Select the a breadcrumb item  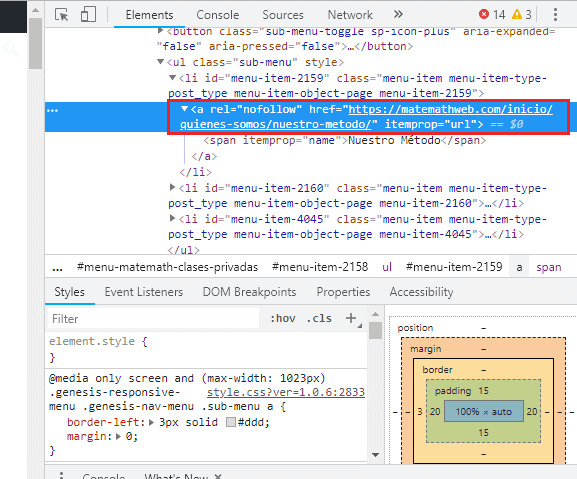[x=519, y=267]
